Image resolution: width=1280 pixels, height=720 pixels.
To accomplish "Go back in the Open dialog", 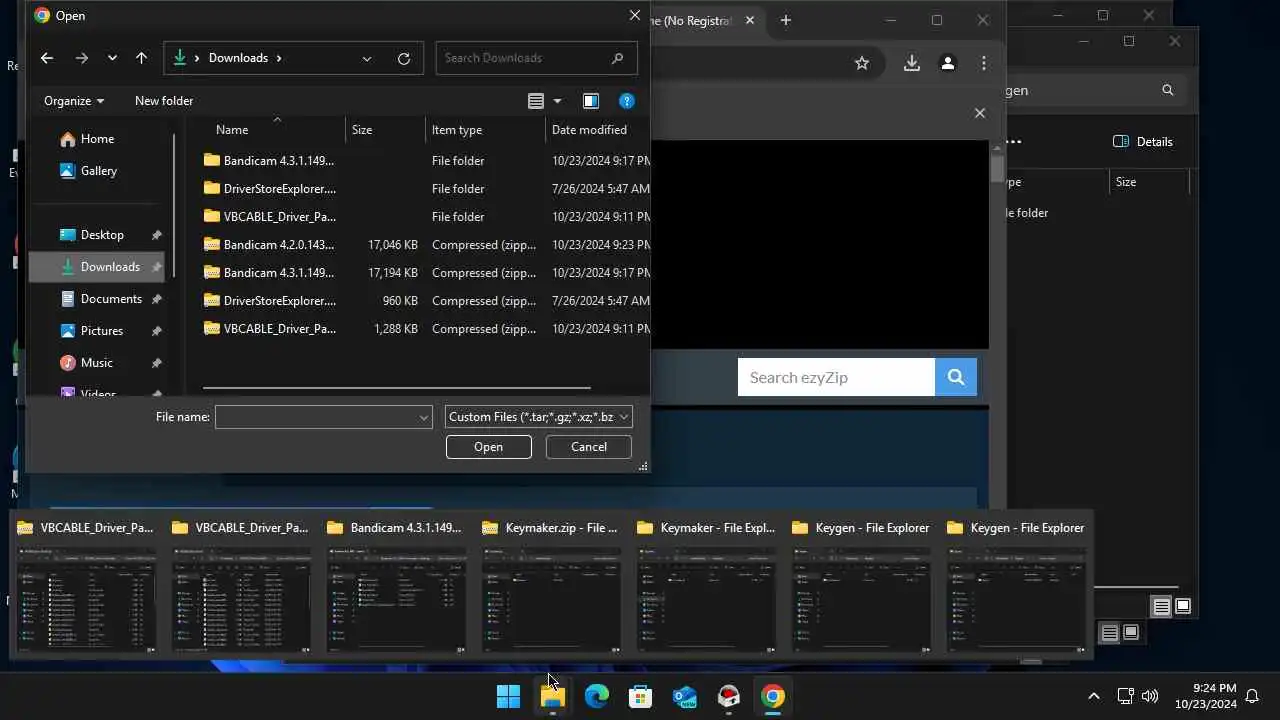I will pyautogui.click(x=47, y=58).
